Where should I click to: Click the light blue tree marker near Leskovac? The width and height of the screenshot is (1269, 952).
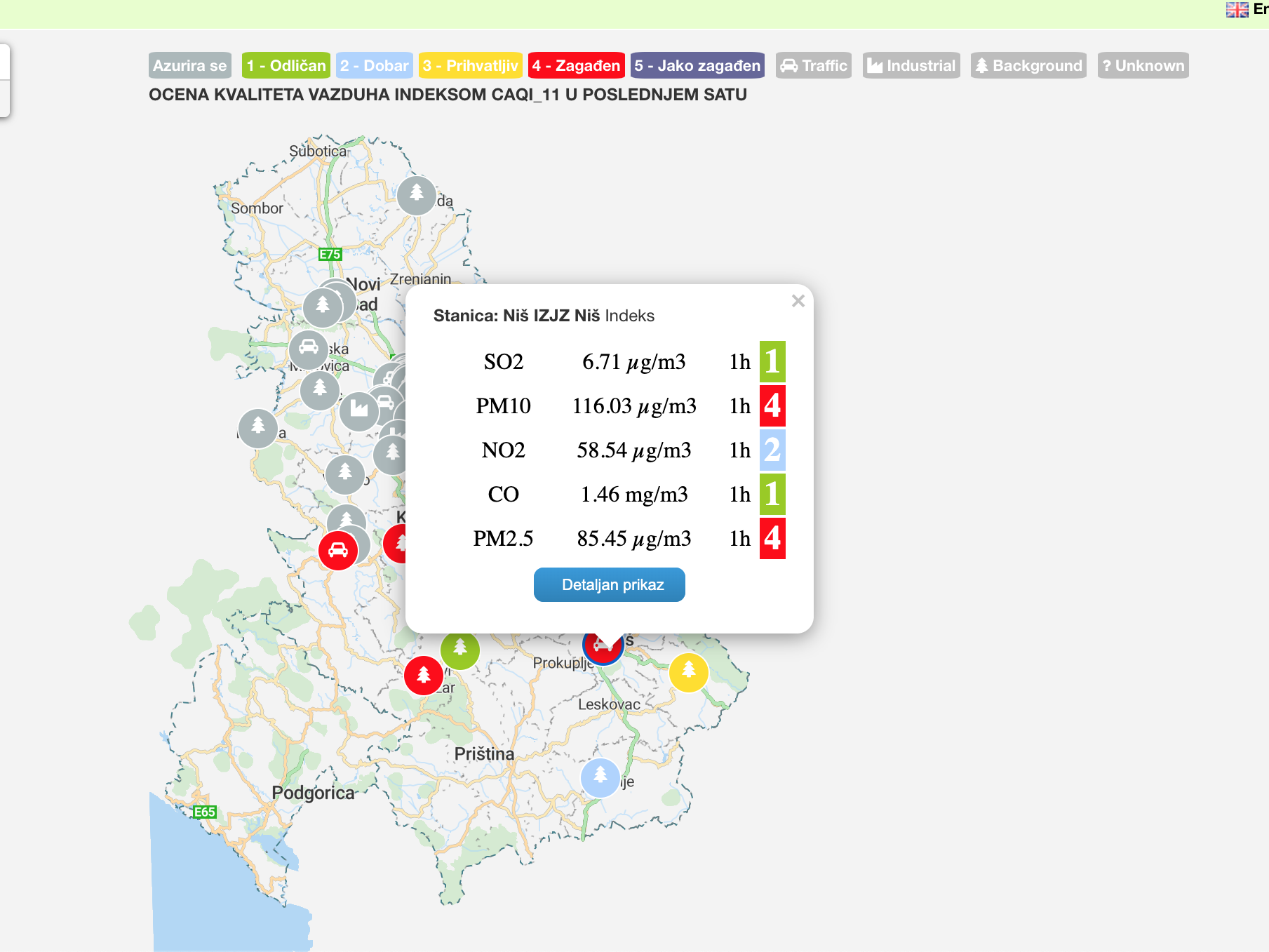click(600, 777)
